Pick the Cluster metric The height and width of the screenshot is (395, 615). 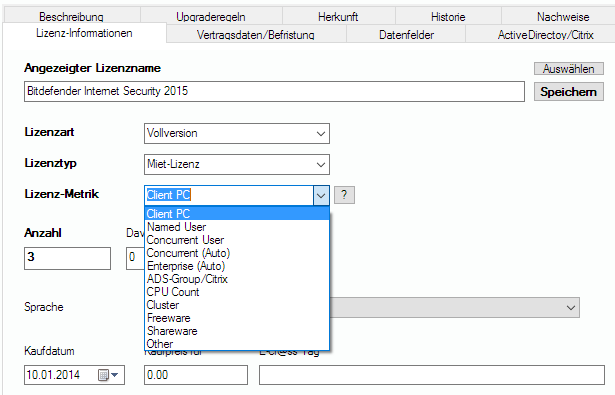point(237,305)
